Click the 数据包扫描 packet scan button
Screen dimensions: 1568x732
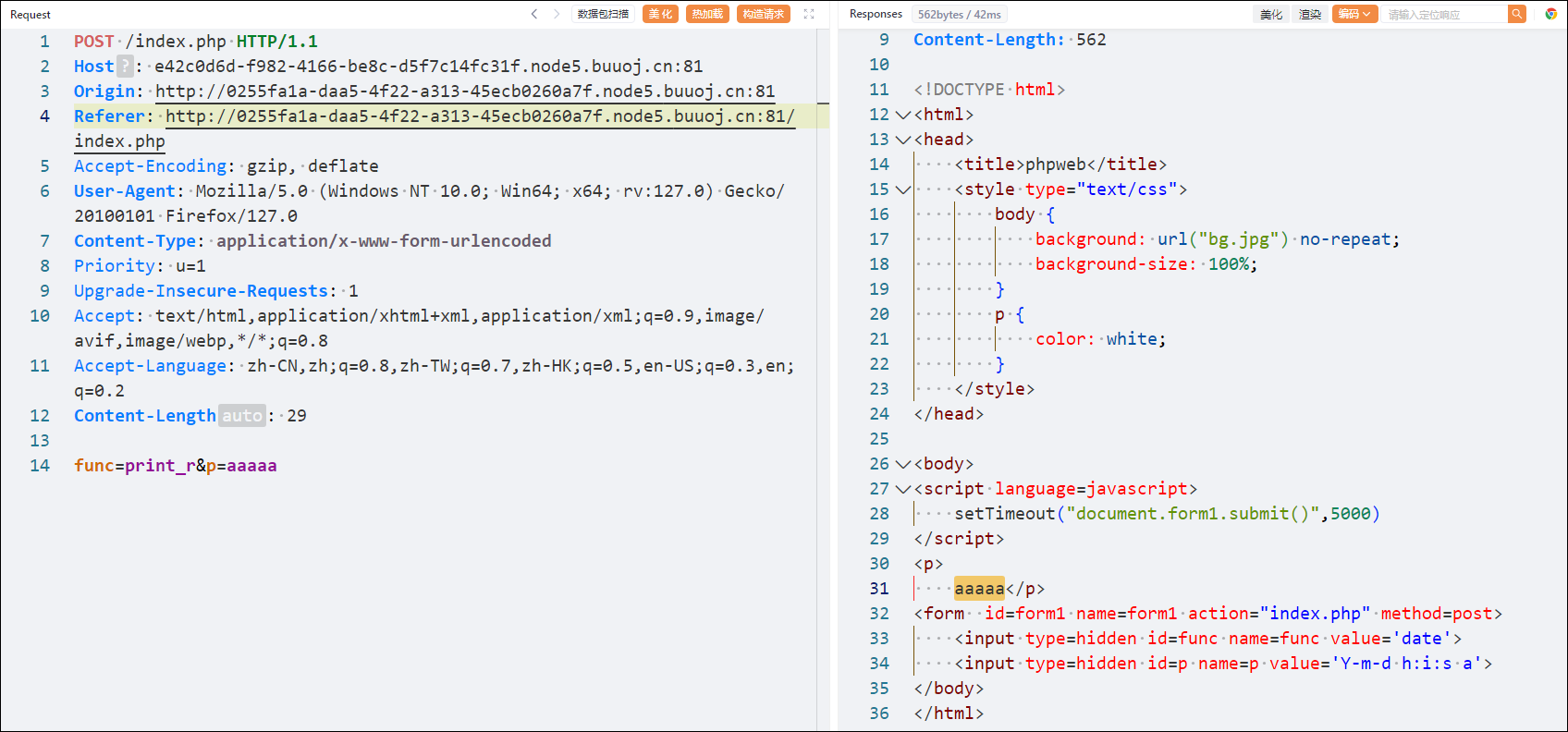(x=603, y=14)
